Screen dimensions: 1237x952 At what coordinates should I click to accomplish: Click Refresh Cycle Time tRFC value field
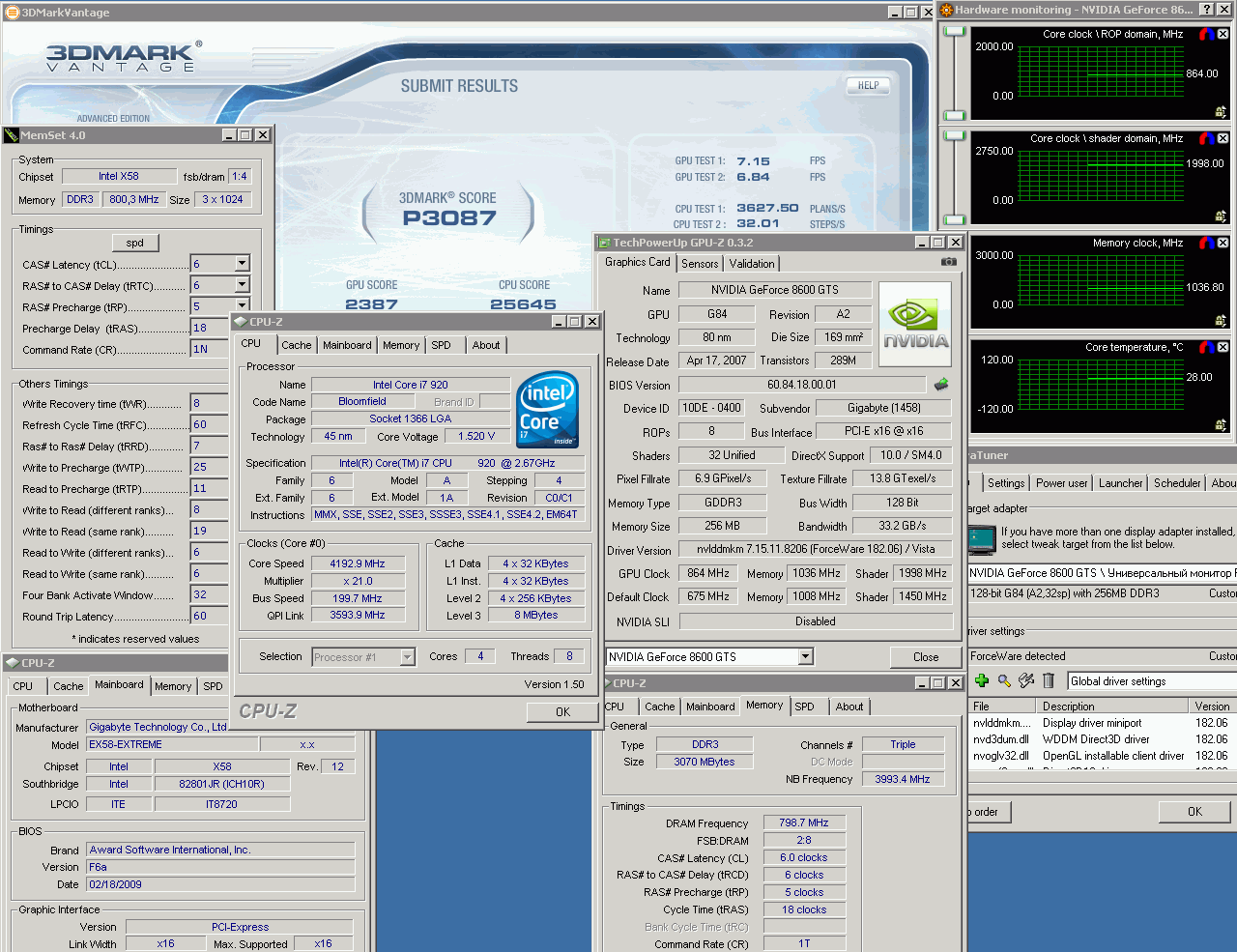point(209,425)
